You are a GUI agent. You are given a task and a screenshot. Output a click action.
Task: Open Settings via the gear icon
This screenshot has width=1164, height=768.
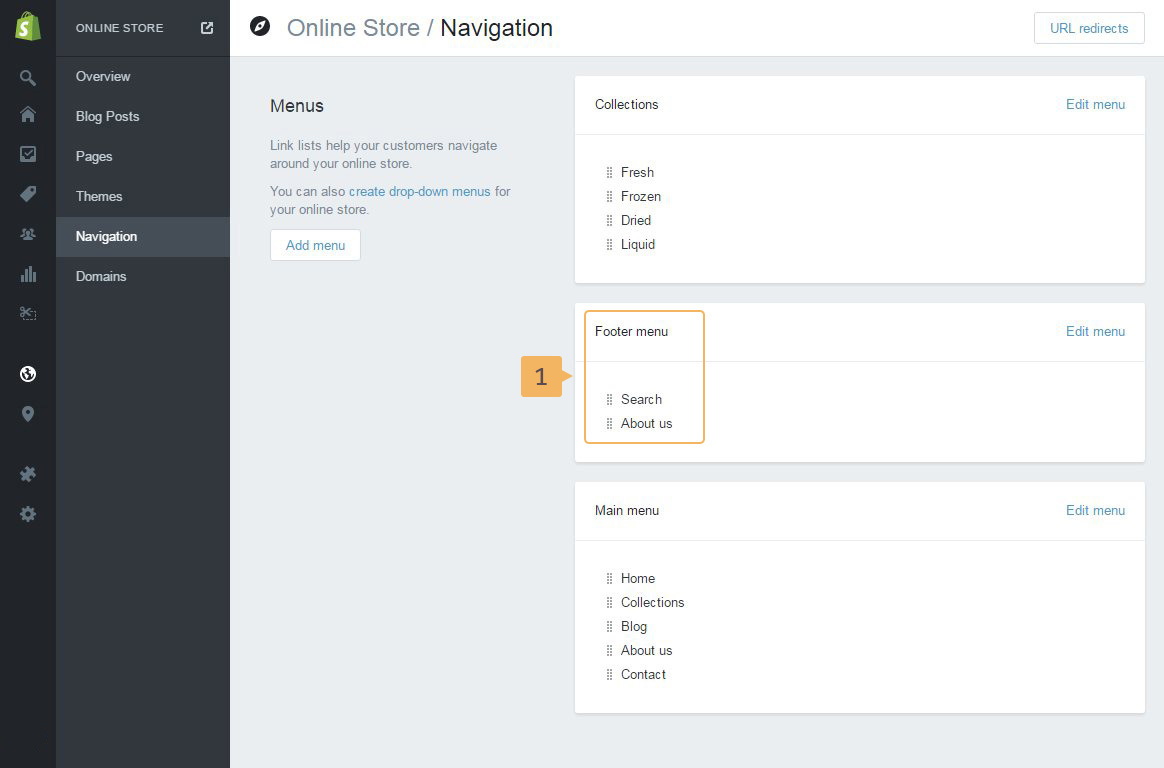coord(28,514)
